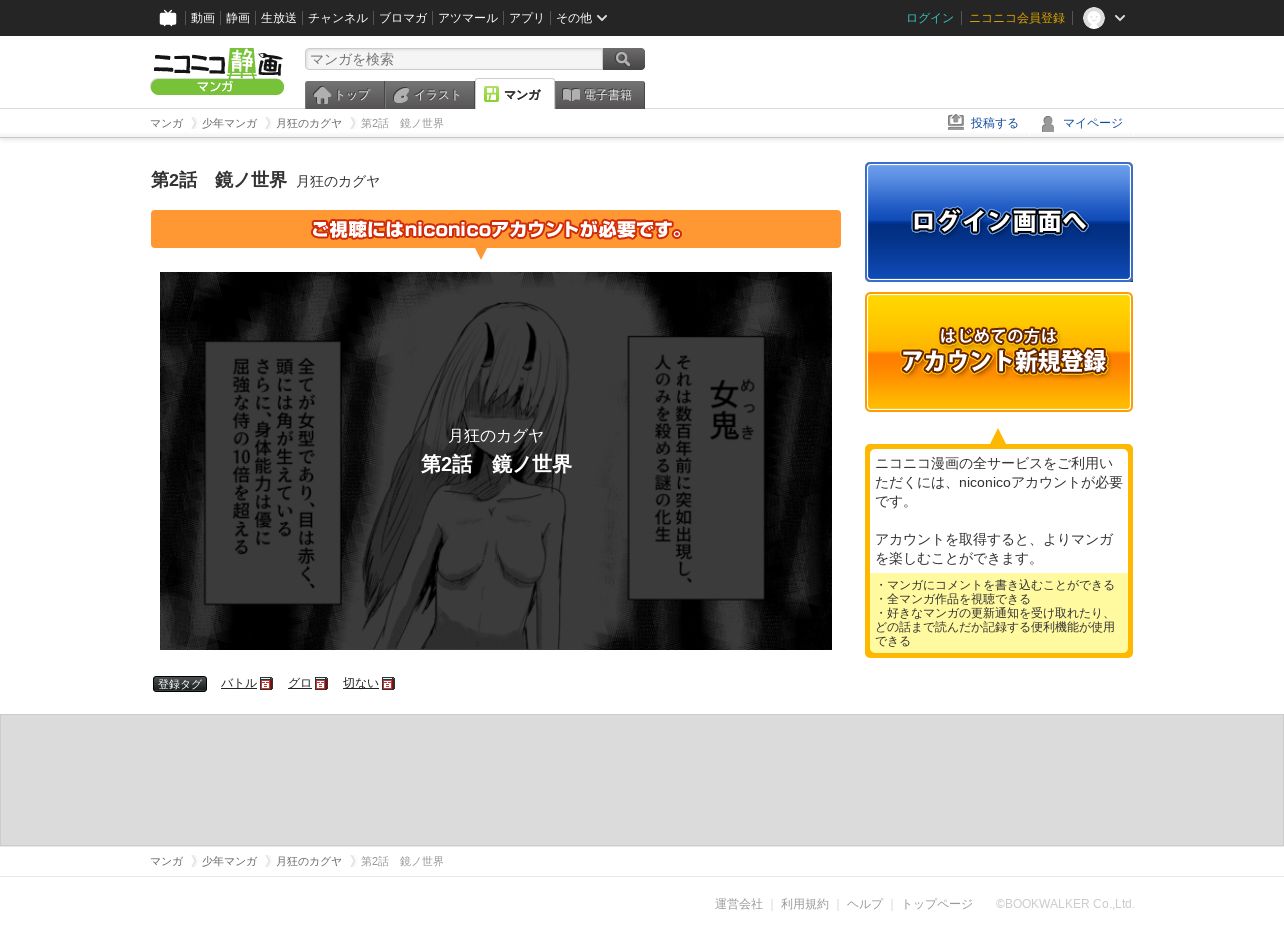Click the orange niconicoアカウントが必要です banner
Image resolution: width=1284 pixels, height=931 pixels.
496,229
